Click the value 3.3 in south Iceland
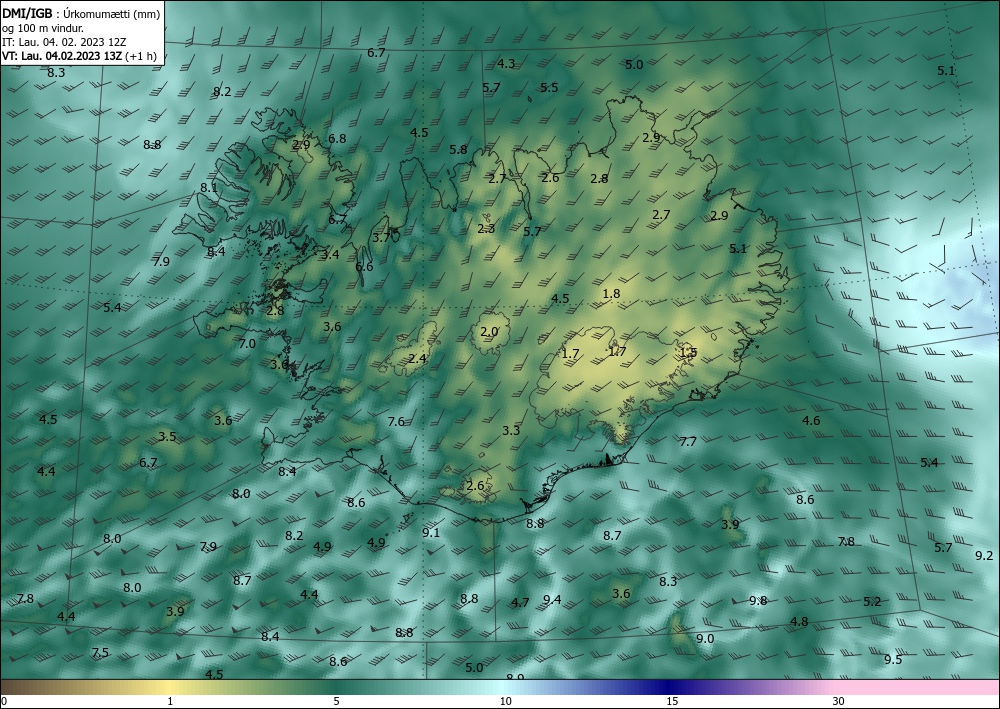1000x709 pixels. coord(511,431)
